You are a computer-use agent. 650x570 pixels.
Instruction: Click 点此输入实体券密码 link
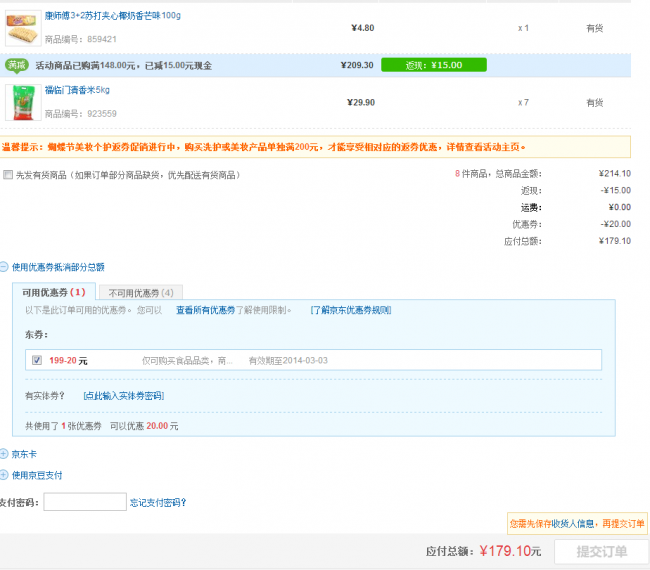[123, 396]
